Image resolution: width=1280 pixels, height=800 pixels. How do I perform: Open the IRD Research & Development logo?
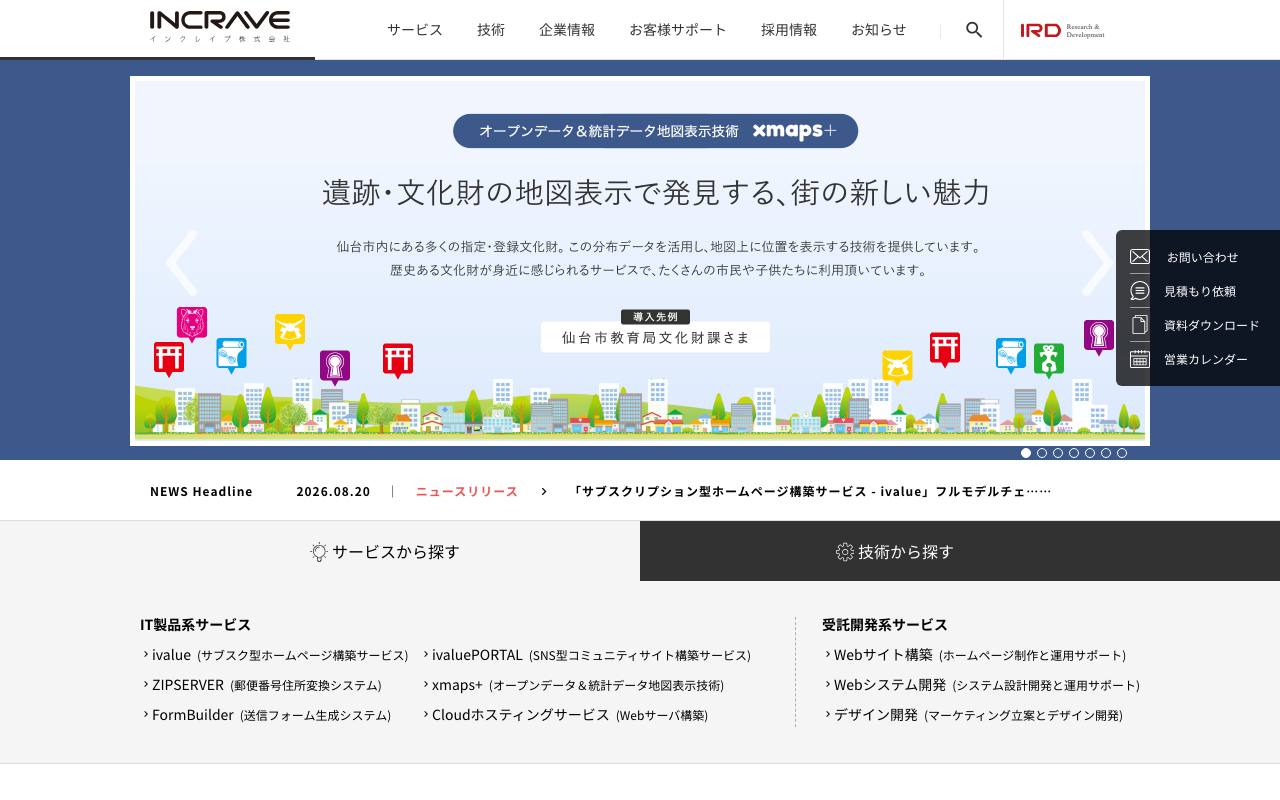[x=1062, y=30]
